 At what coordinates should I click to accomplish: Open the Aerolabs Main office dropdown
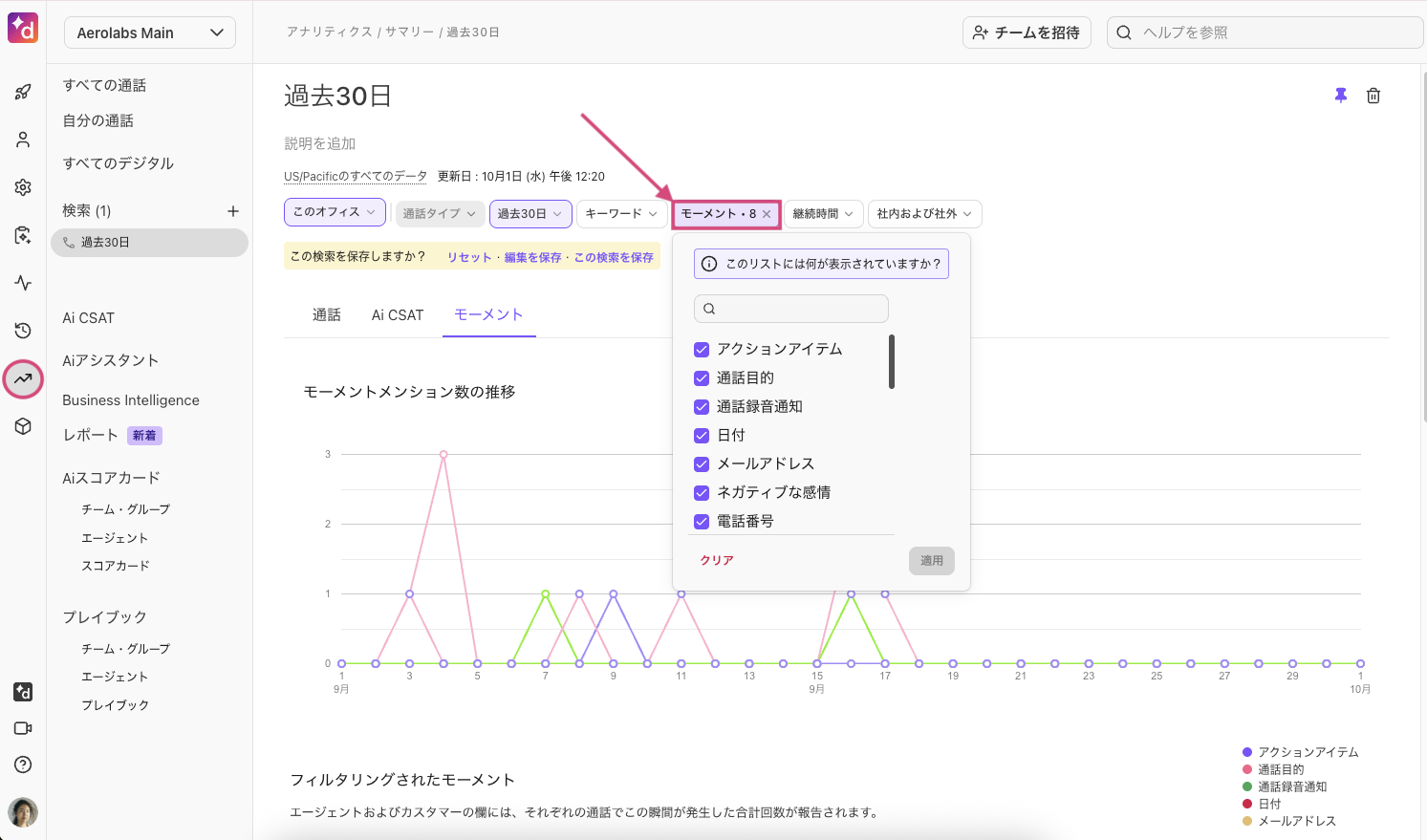(150, 32)
